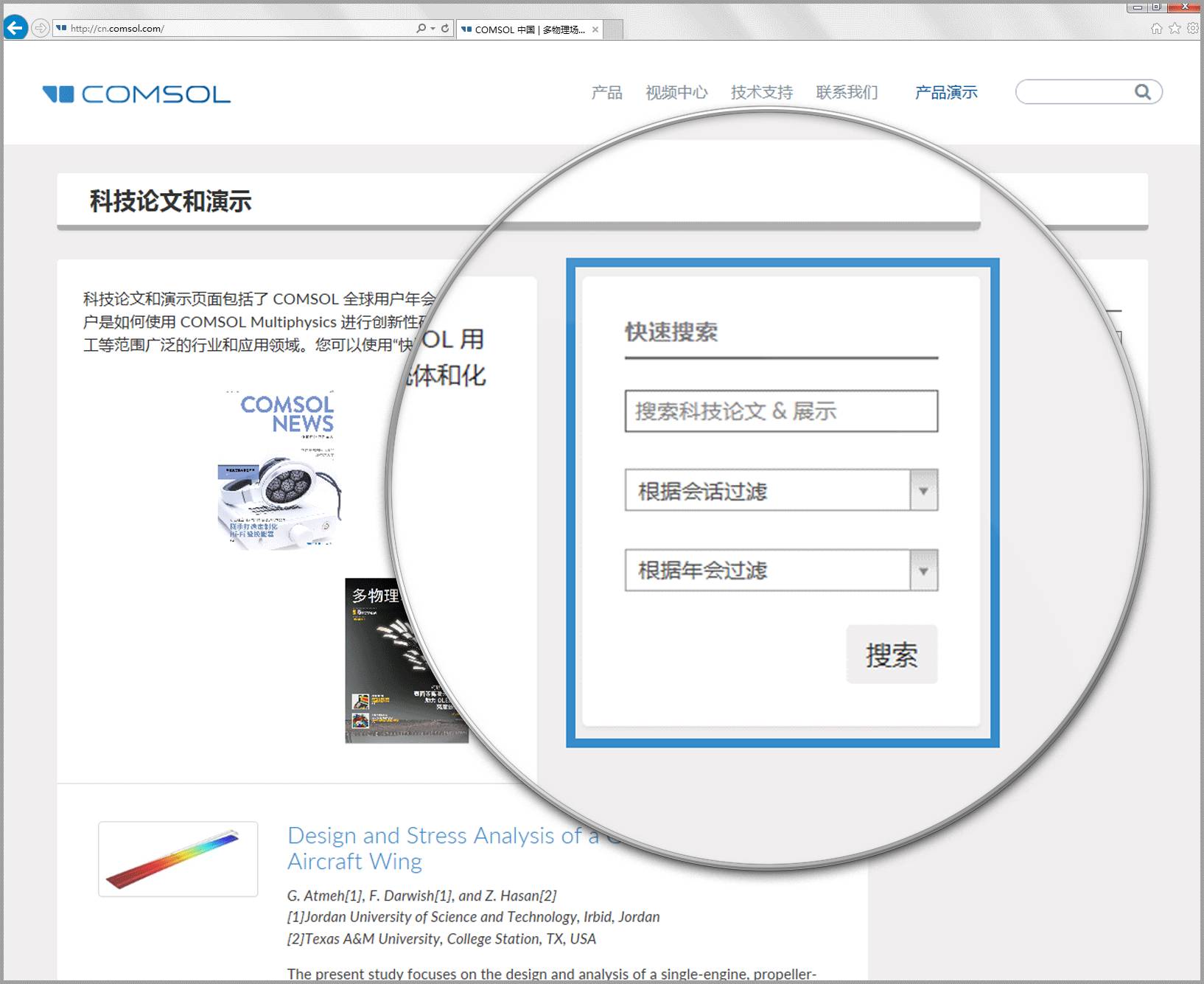This screenshot has height=984, width=1204.
Task: Click the browser back arrow button
Action: 15,28
